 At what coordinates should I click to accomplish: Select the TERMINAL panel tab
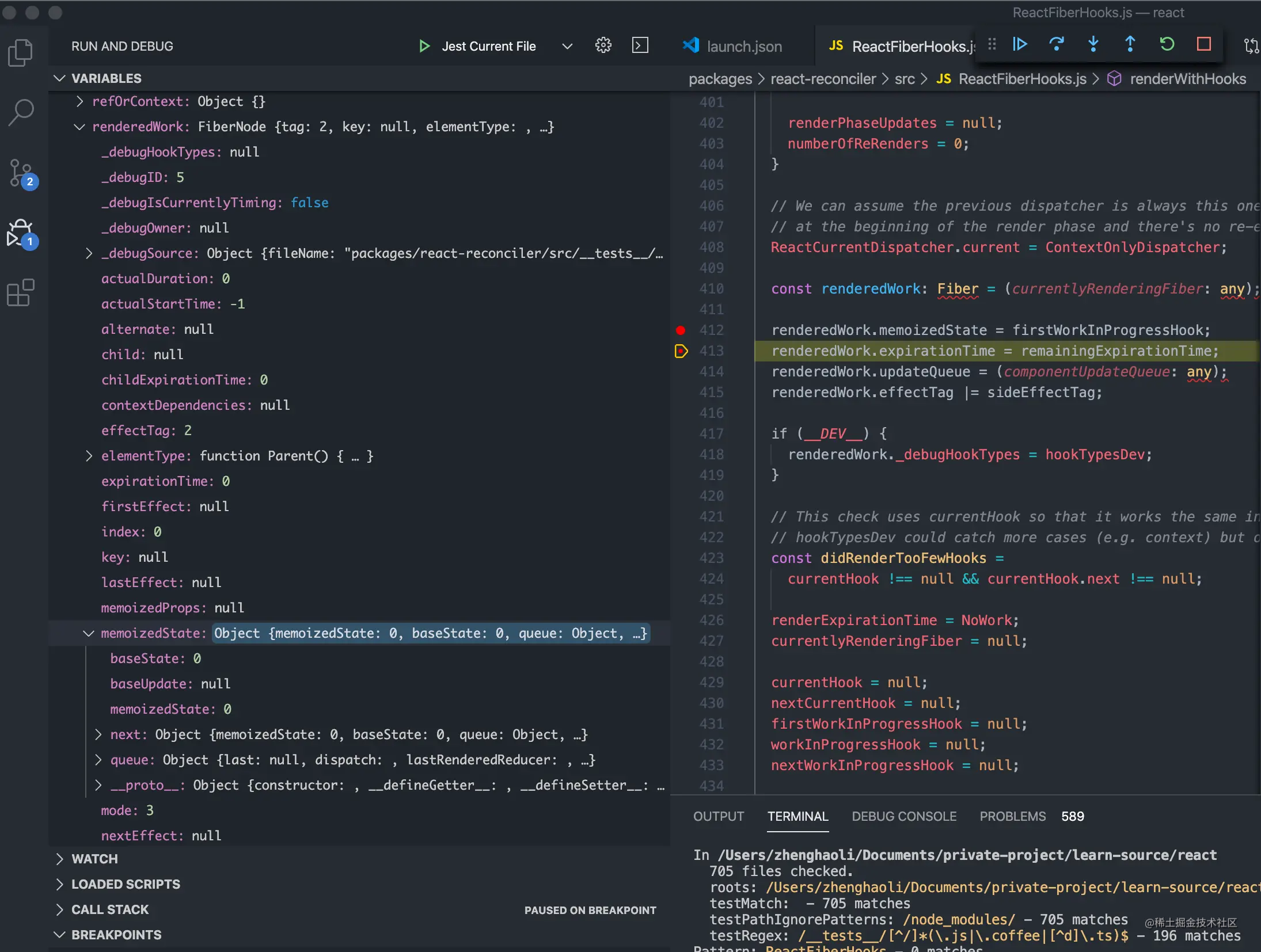[x=797, y=816]
